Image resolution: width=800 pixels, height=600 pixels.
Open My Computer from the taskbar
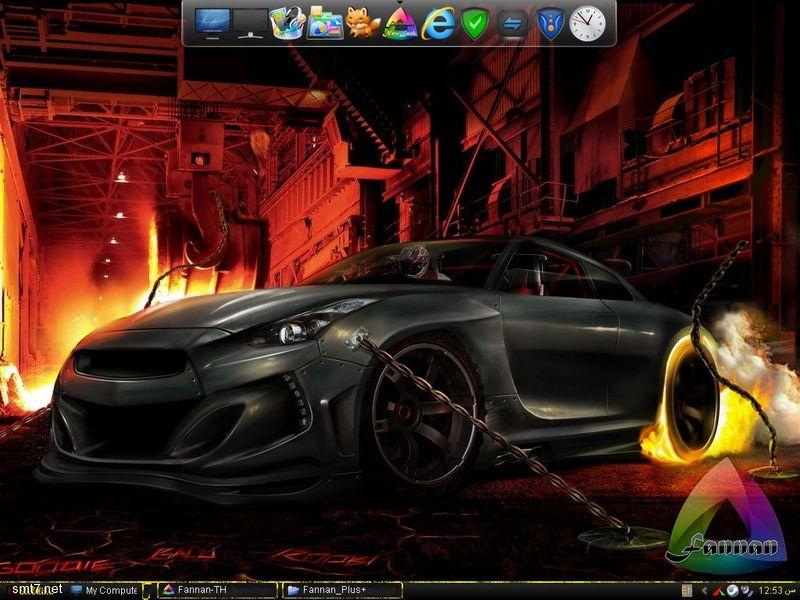[105, 590]
